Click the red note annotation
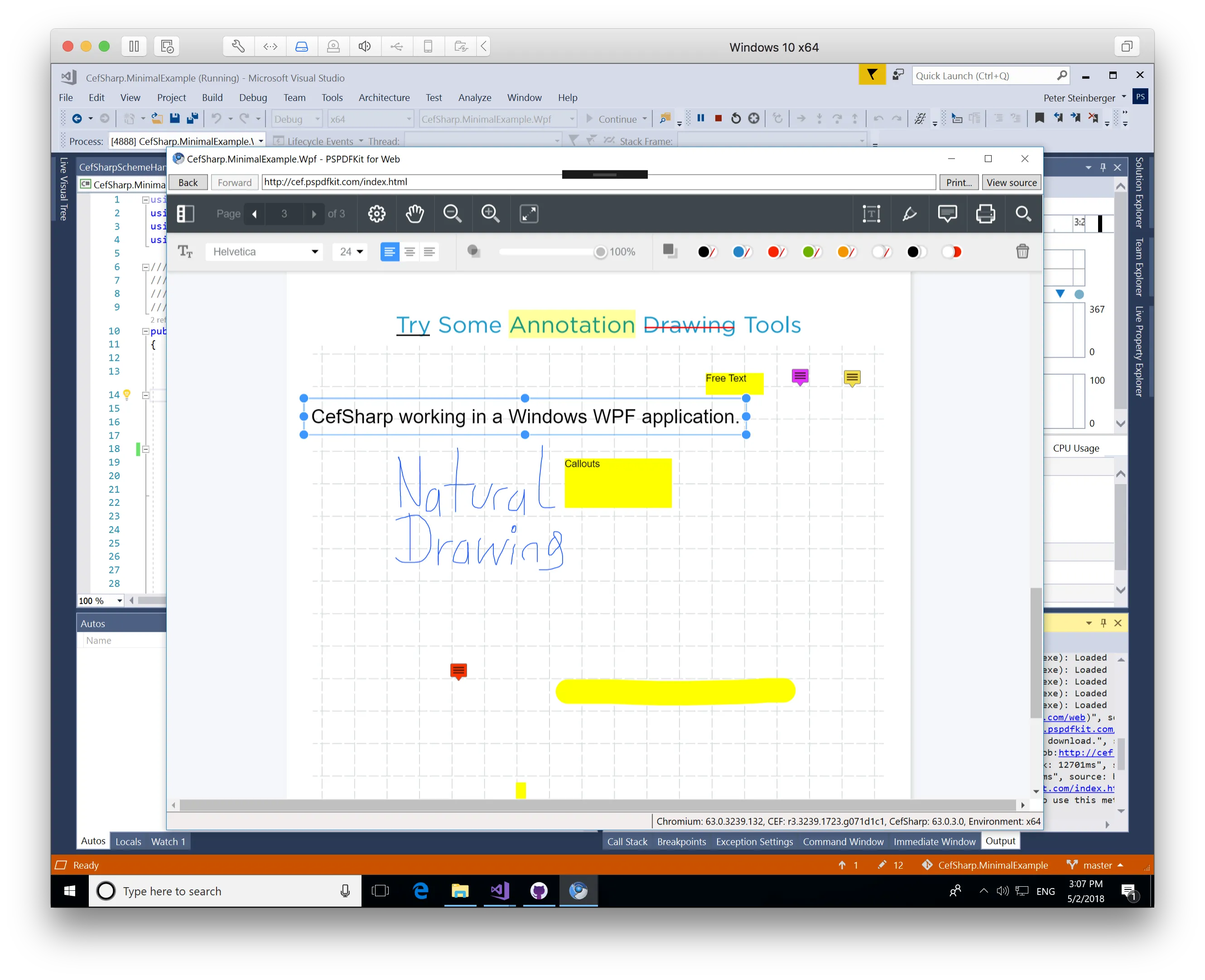 (x=458, y=671)
